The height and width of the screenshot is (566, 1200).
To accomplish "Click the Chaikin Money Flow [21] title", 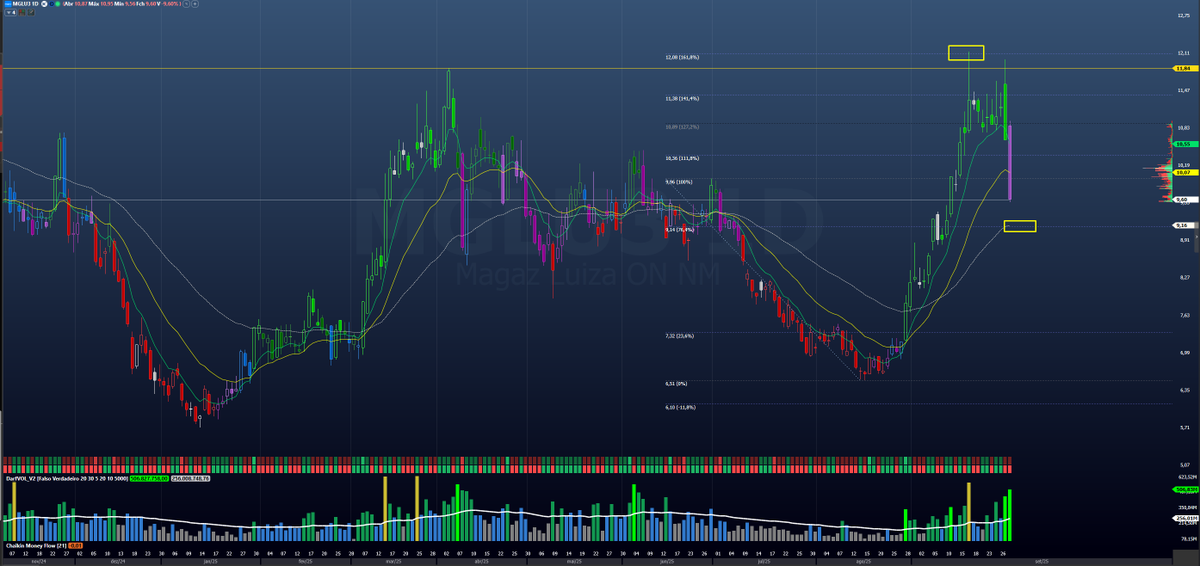I will tap(36, 546).
